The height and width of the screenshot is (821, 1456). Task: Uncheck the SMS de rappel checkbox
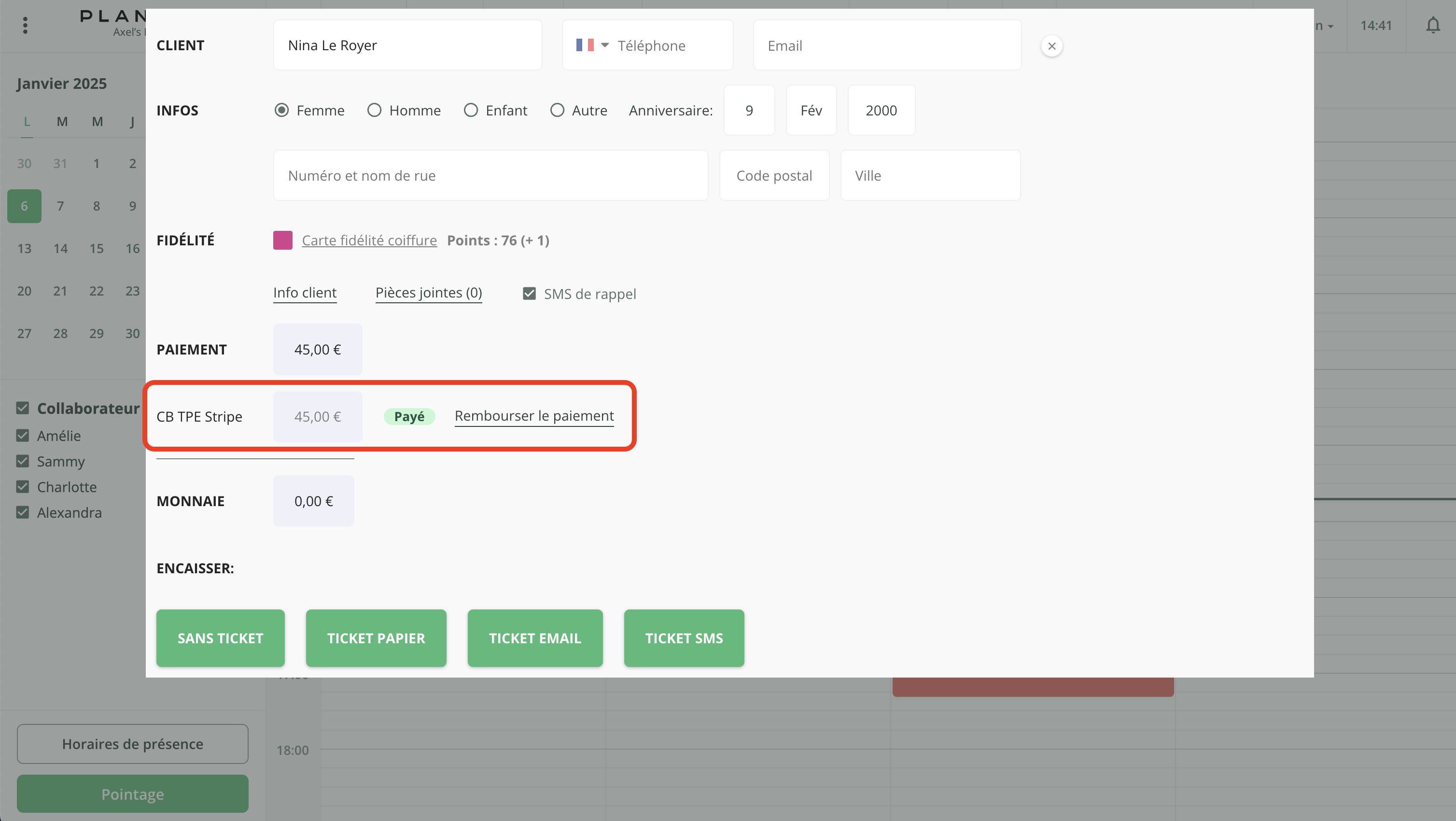(x=529, y=294)
